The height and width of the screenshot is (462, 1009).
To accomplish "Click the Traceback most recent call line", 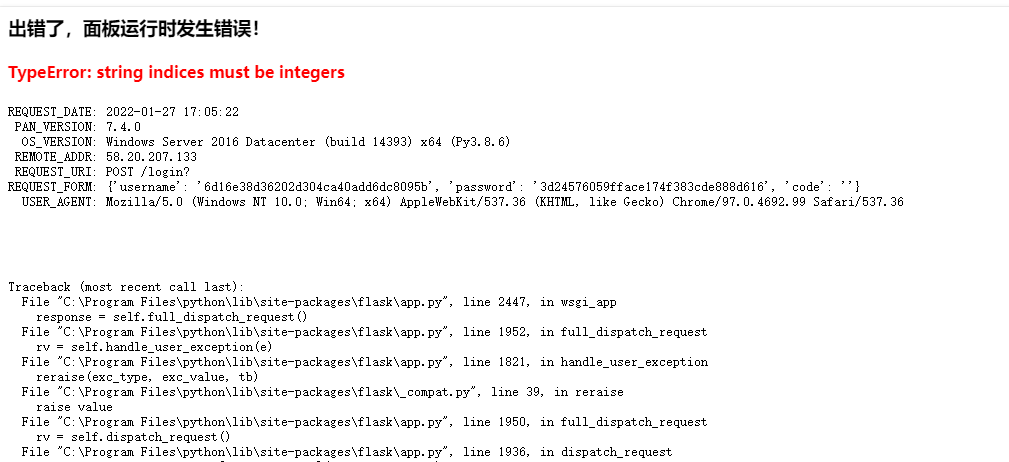I will pyautogui.click(x=126, y=287).
